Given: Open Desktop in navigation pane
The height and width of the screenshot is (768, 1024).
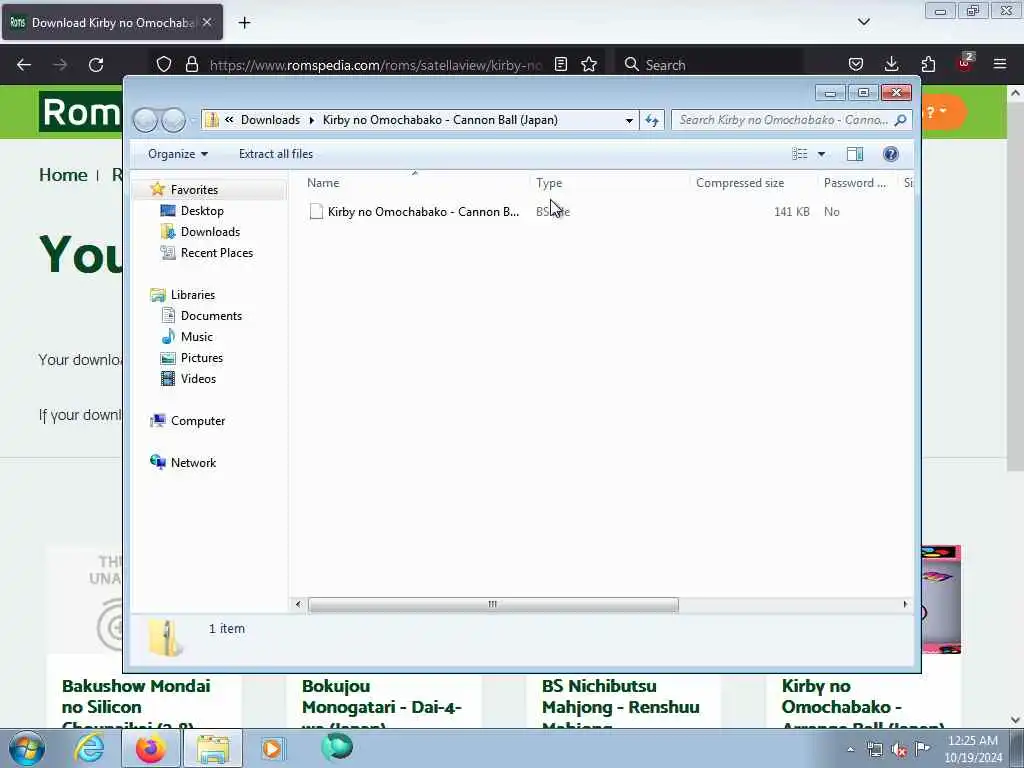Looking at the screenshot, I should pos(202,211).
